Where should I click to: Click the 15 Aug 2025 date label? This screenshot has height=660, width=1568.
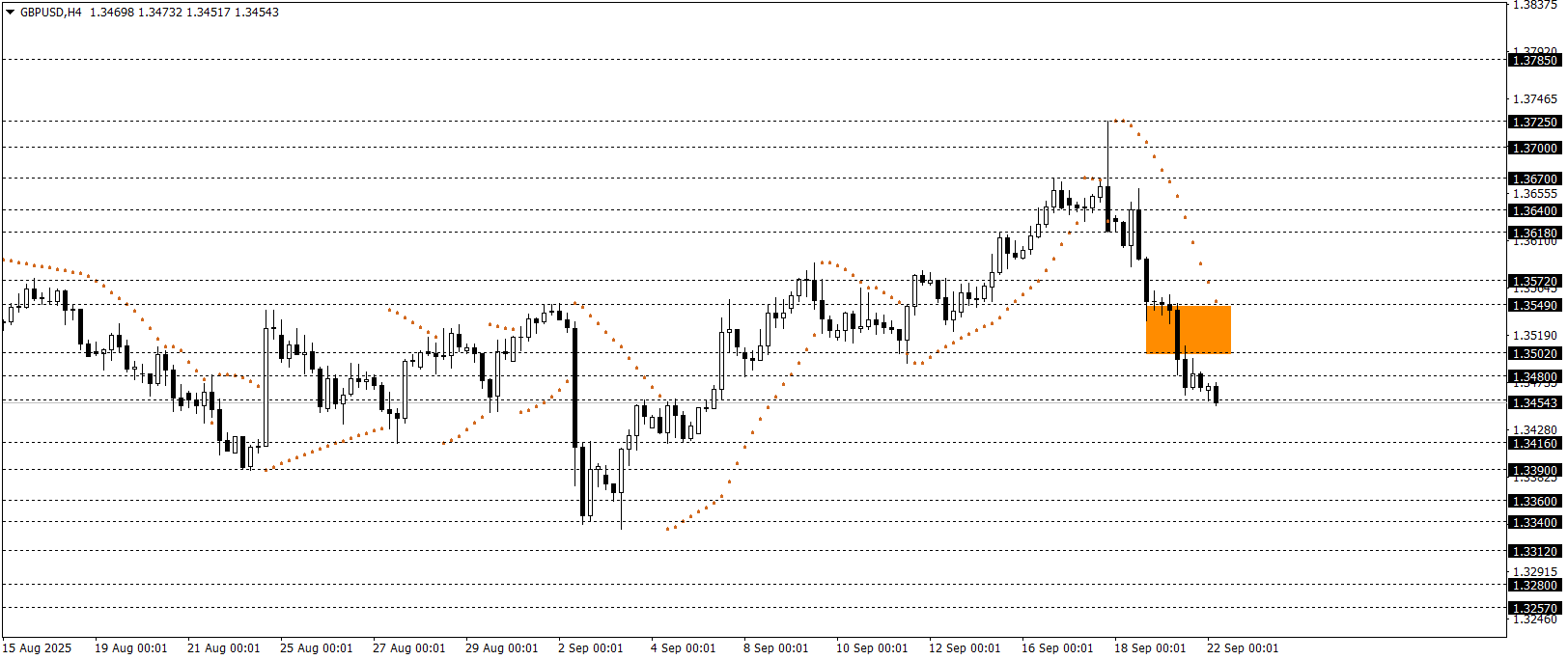point(37,647)
